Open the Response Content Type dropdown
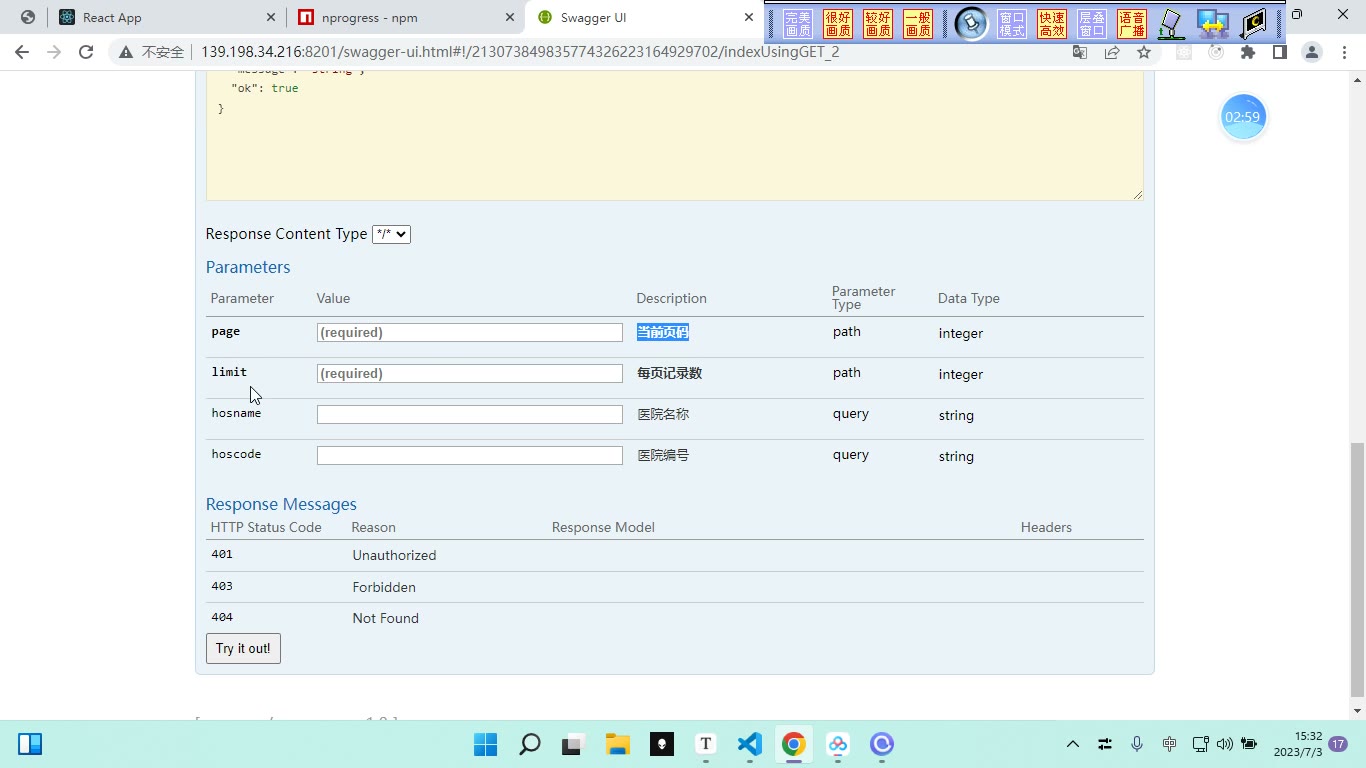This screenshot has height=768, width=1366. pyautogui.click(x=391, y=234)
